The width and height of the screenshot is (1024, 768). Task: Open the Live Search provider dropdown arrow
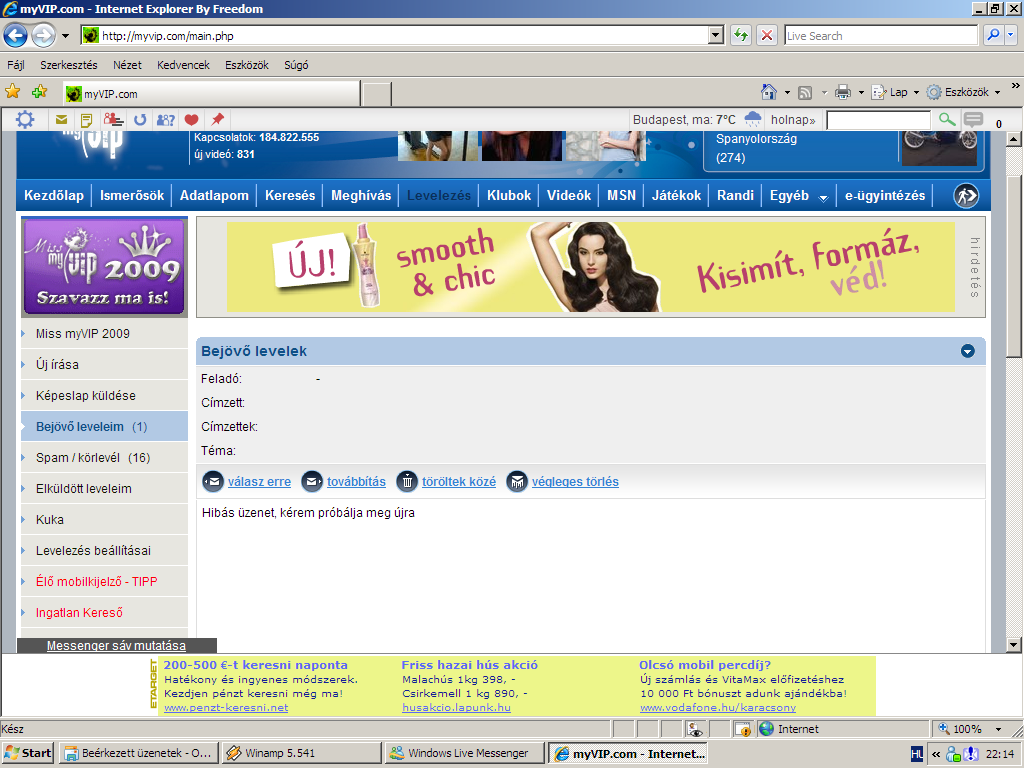click(x=1012, y=35)
